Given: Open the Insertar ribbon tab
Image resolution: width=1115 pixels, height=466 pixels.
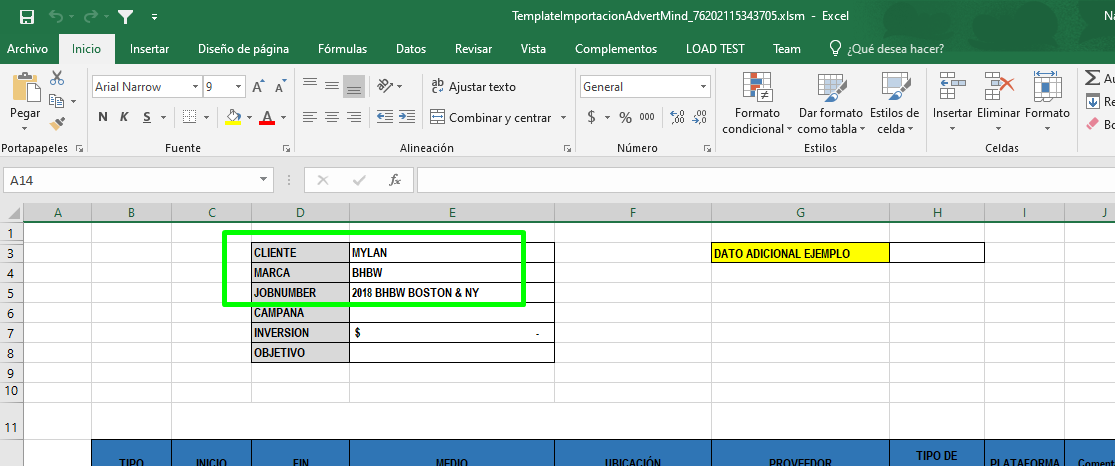Looking at the screenshot, I should coord(149,49).
